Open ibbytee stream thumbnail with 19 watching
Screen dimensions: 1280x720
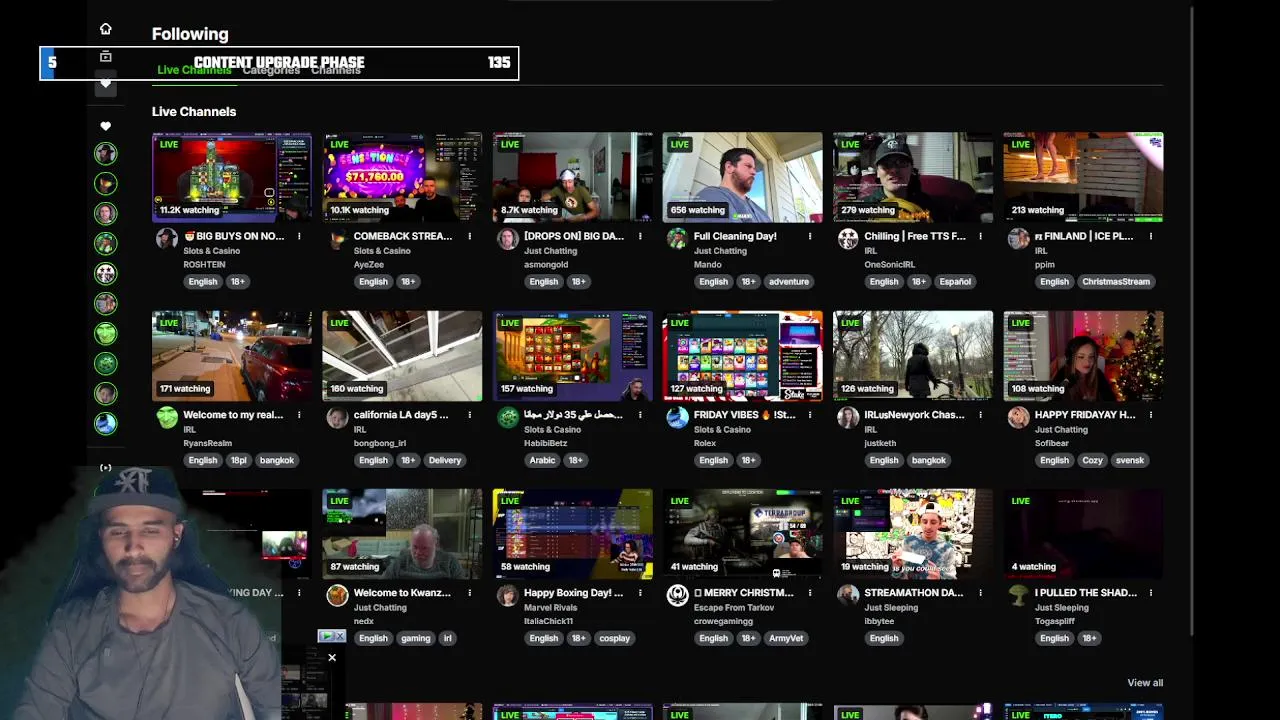[x=913, y=534]
